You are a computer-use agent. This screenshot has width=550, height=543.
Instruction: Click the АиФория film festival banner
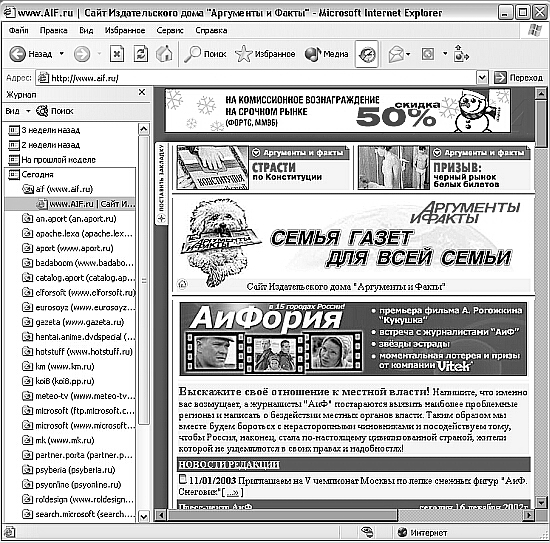[x=353, y=339]
